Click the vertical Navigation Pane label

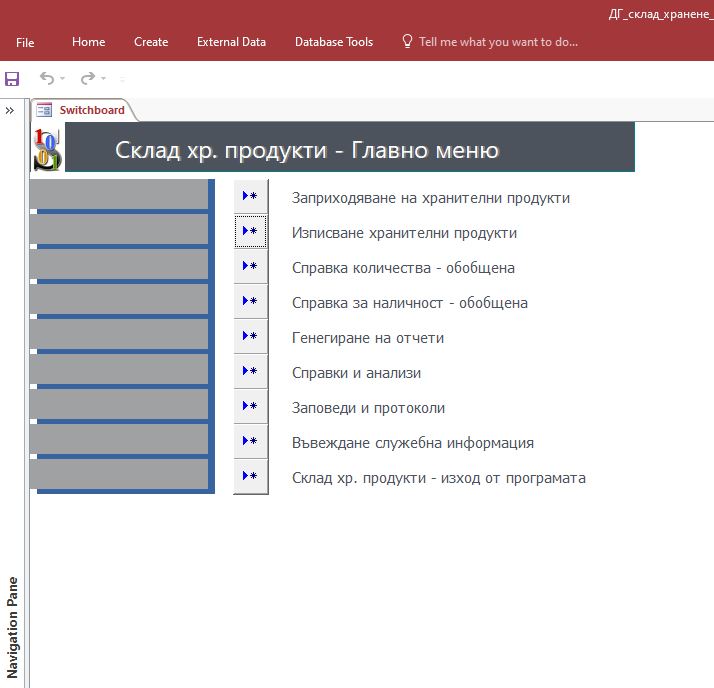[x=13, y=627]
